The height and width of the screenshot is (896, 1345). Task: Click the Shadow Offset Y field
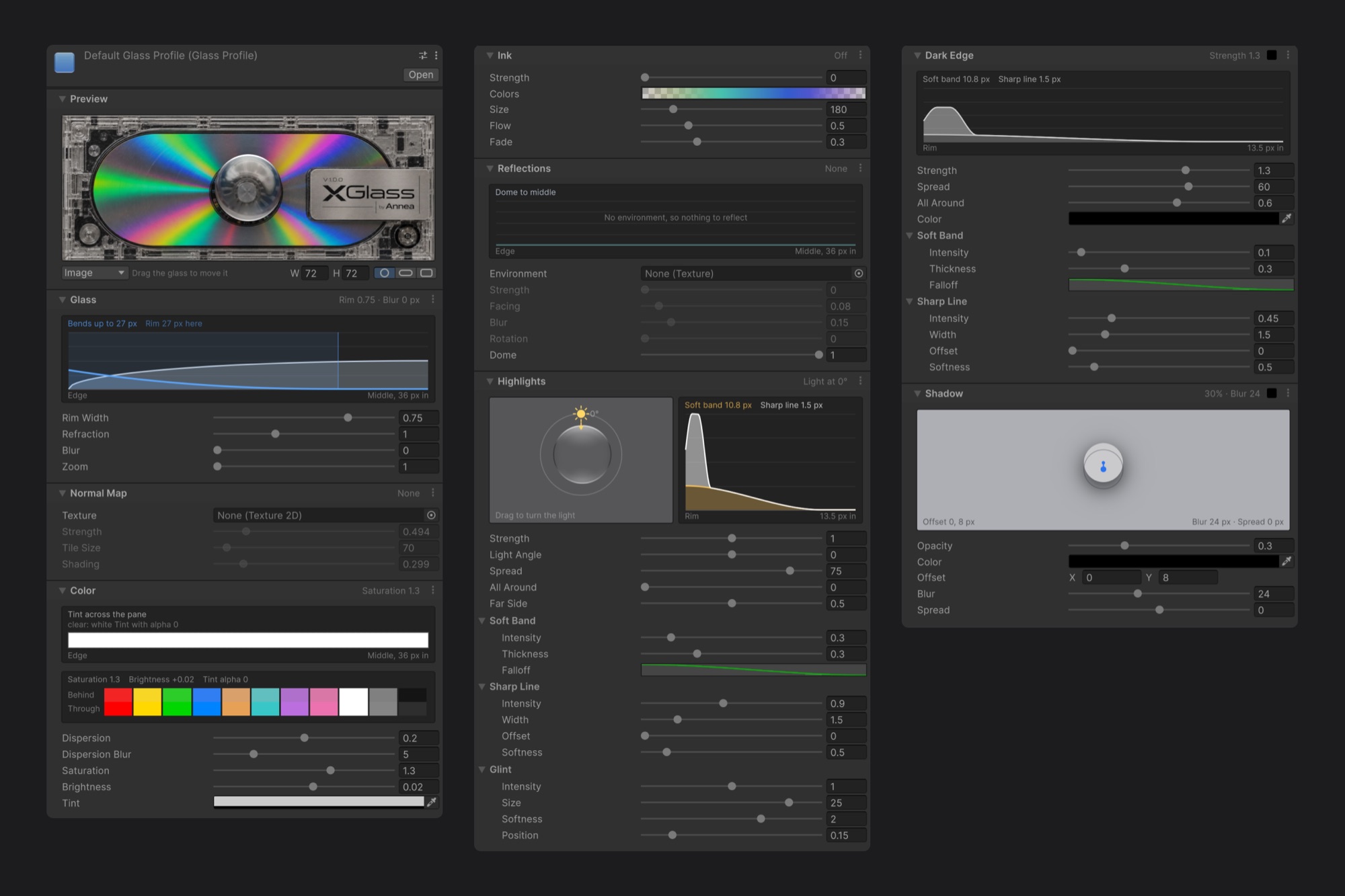pyautogui.click(x=1188, y=577)
